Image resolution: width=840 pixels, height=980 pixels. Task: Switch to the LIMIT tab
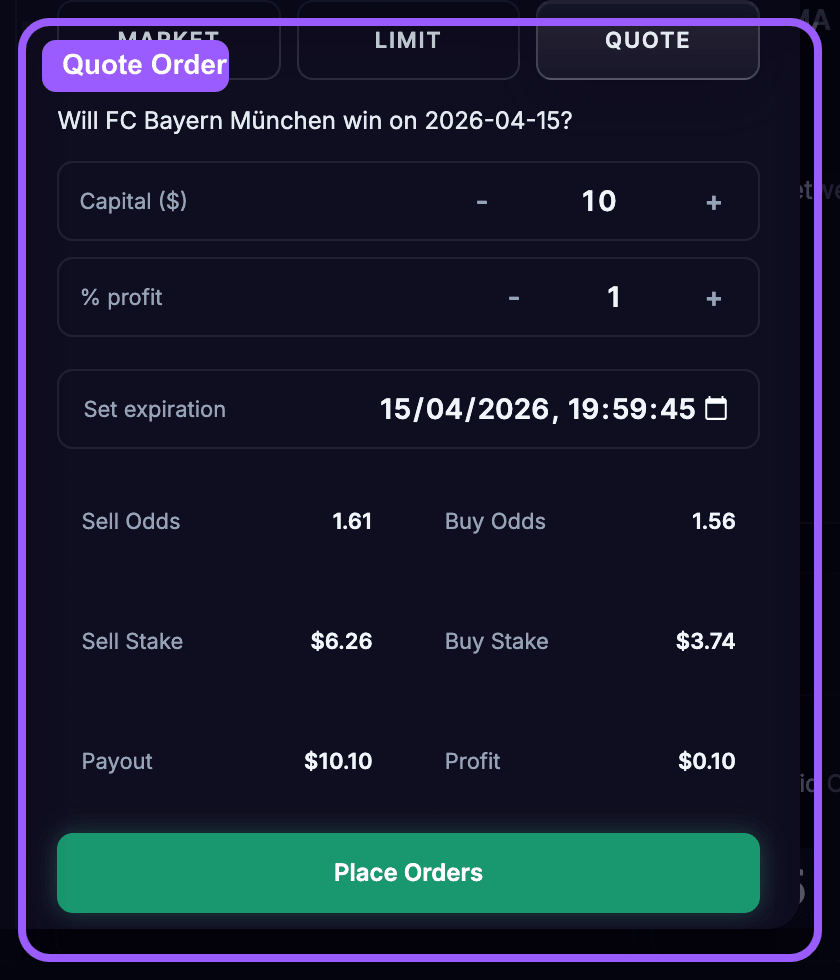pyautogui.click(x=408, y=40)
